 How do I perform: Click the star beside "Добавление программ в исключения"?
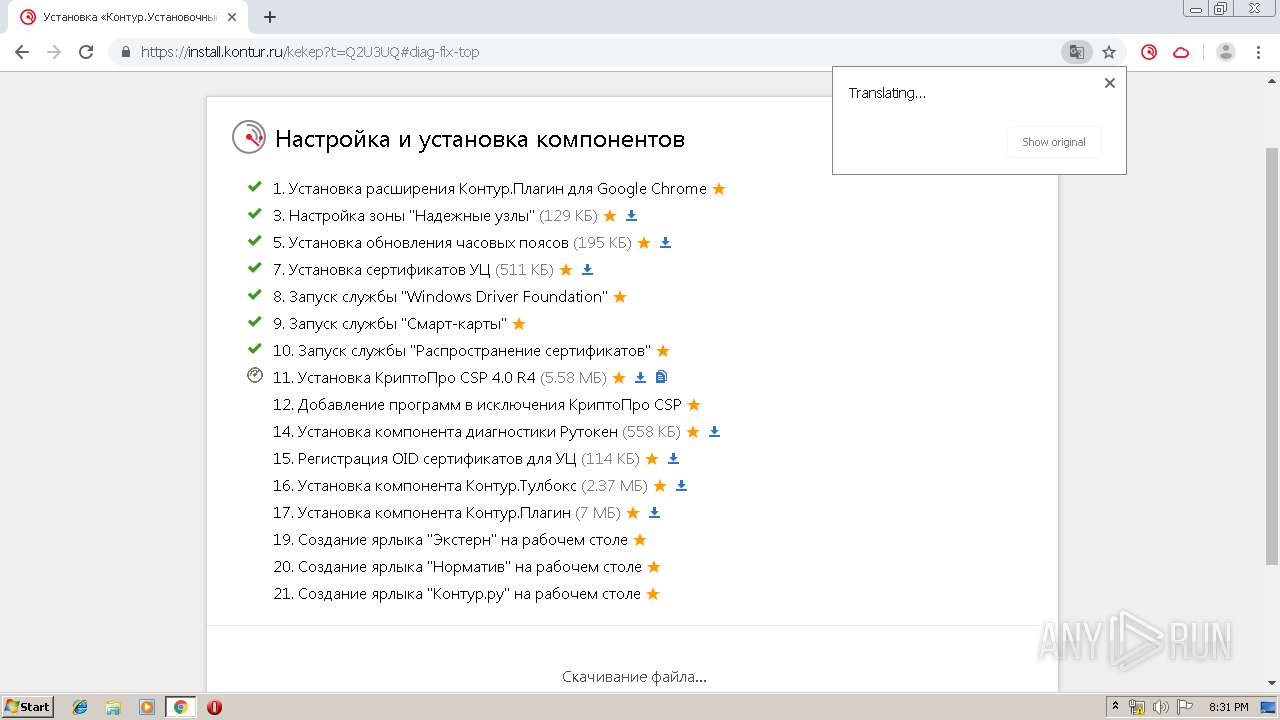tap(694, 404)
